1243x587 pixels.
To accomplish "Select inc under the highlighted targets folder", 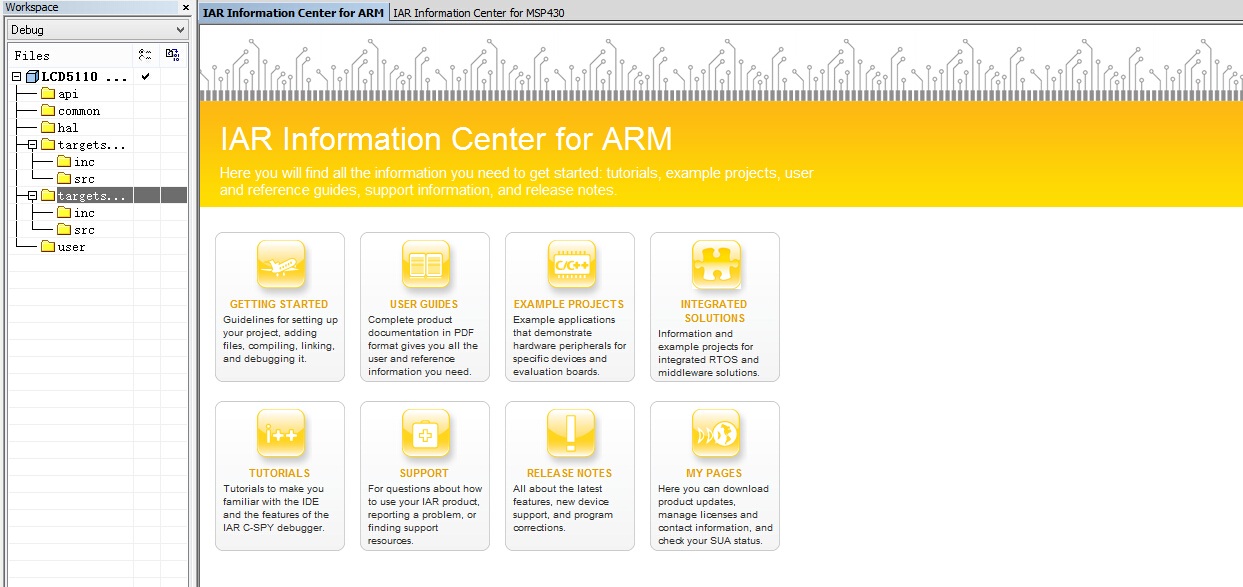I will [x=76, y=213].
